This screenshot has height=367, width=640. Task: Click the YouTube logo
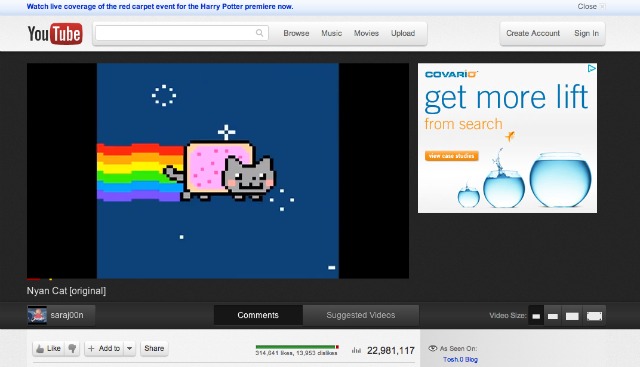(x=55, y=33)
